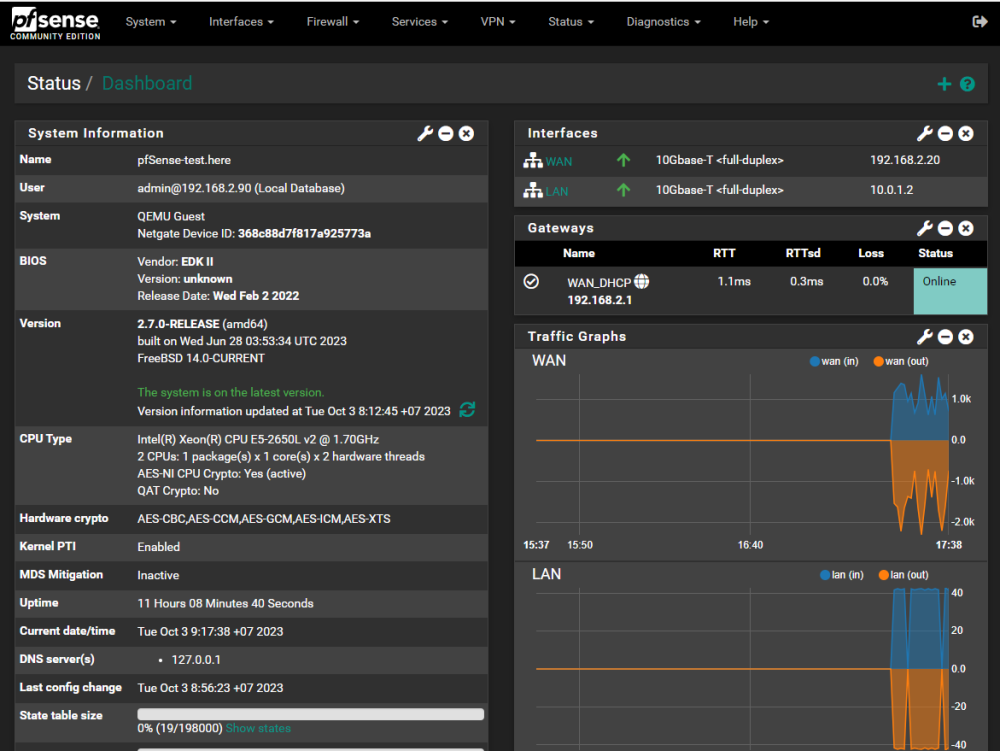This screenshot has width=1000, height=751.
Task: Click the WAN interface link
Action: [559, 162]
